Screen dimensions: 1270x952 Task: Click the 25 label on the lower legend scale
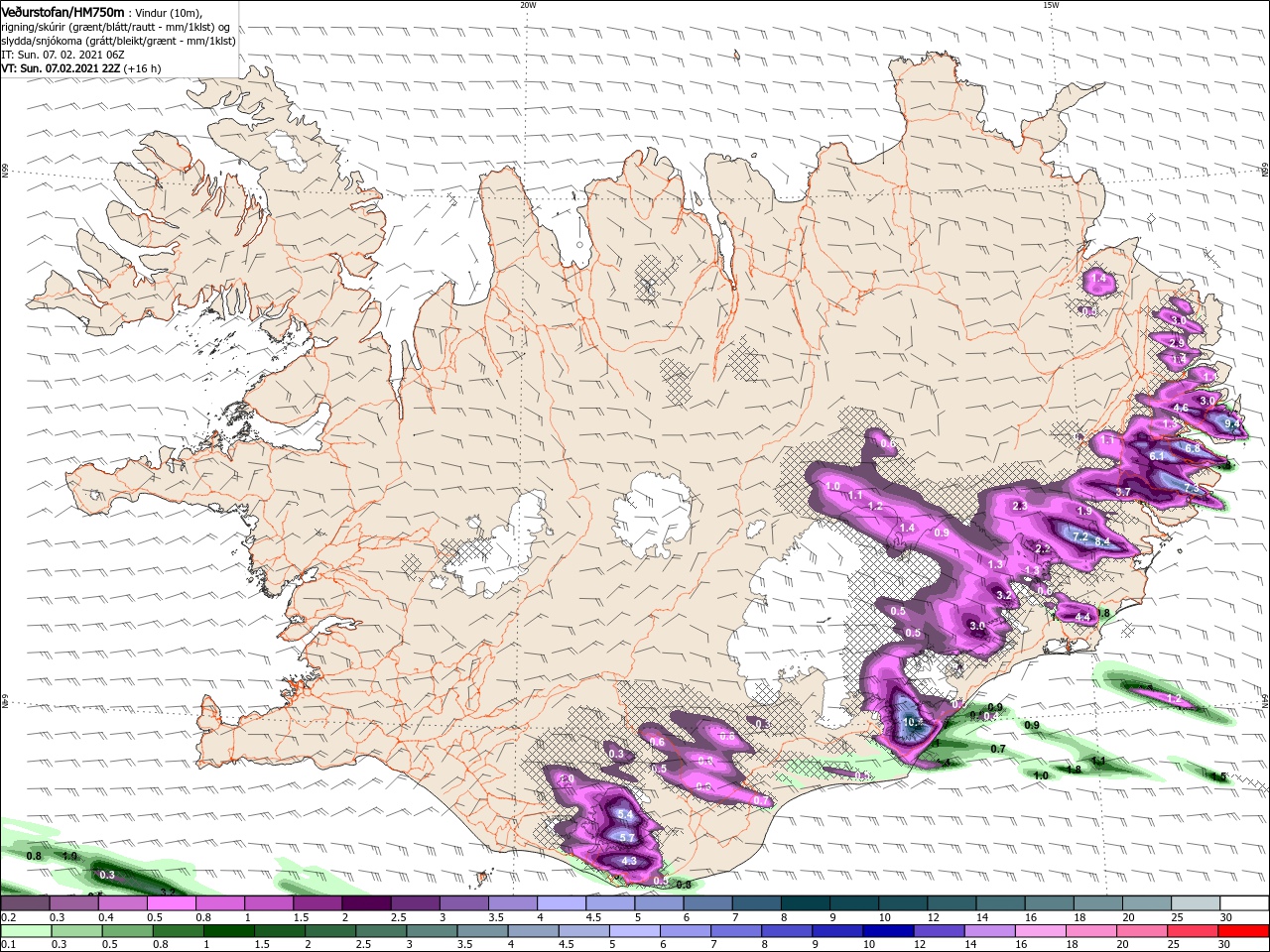pyautogui.click(x=1173, y=945)
